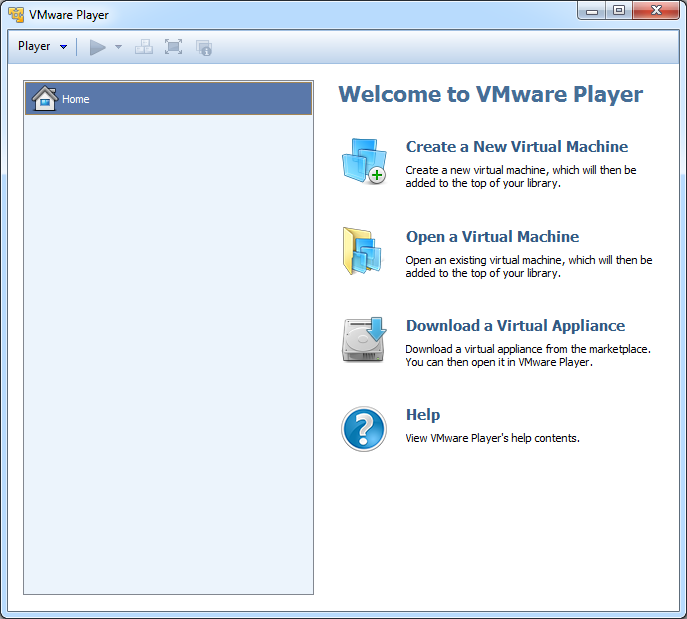Follow the Download a Virtual Appliance link

(515, 326)
